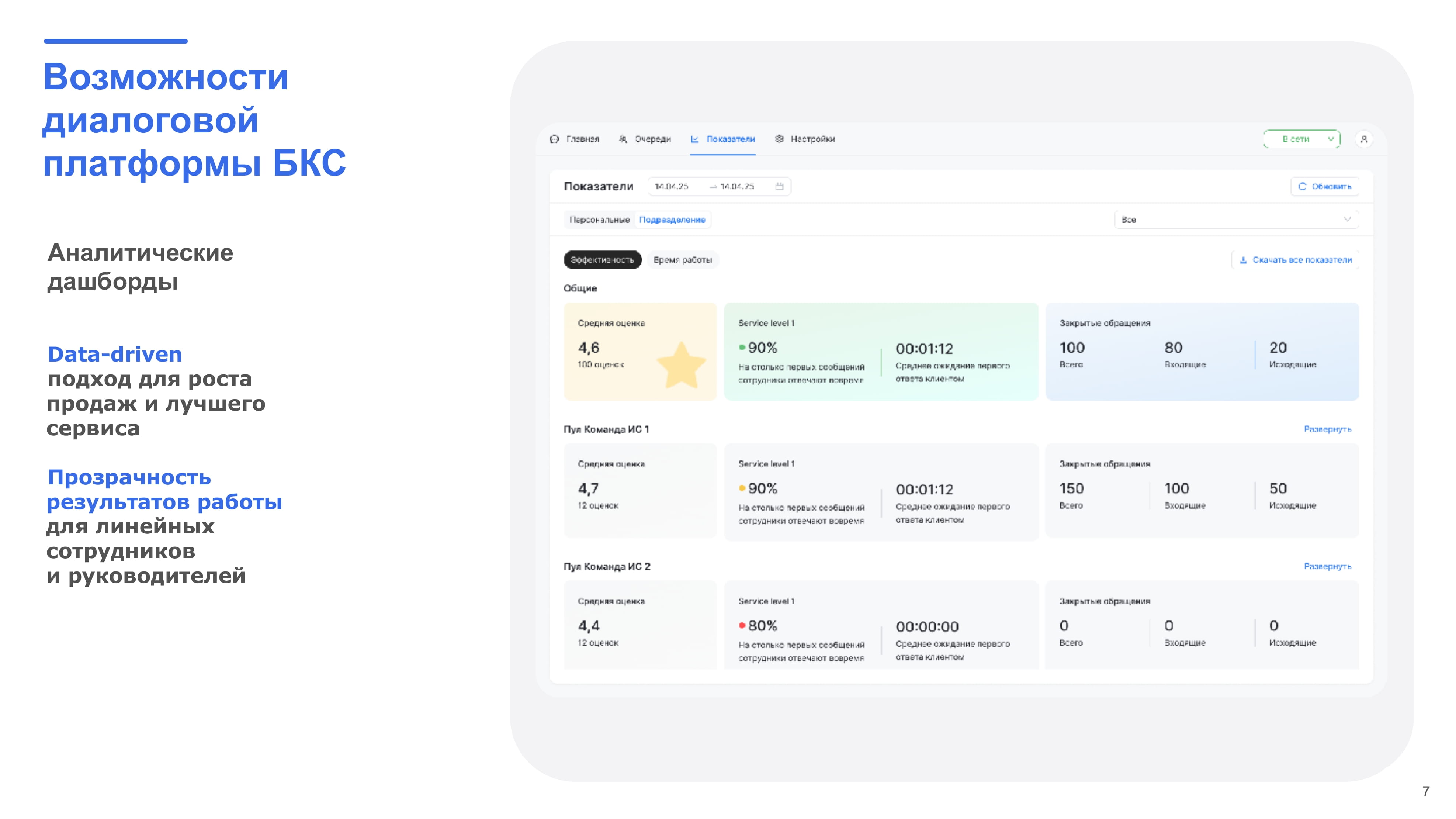The width and height of the screenshot is (1456, 819).
Task: Click the 4,6 average rating value
Action: [x=588, y=348]
